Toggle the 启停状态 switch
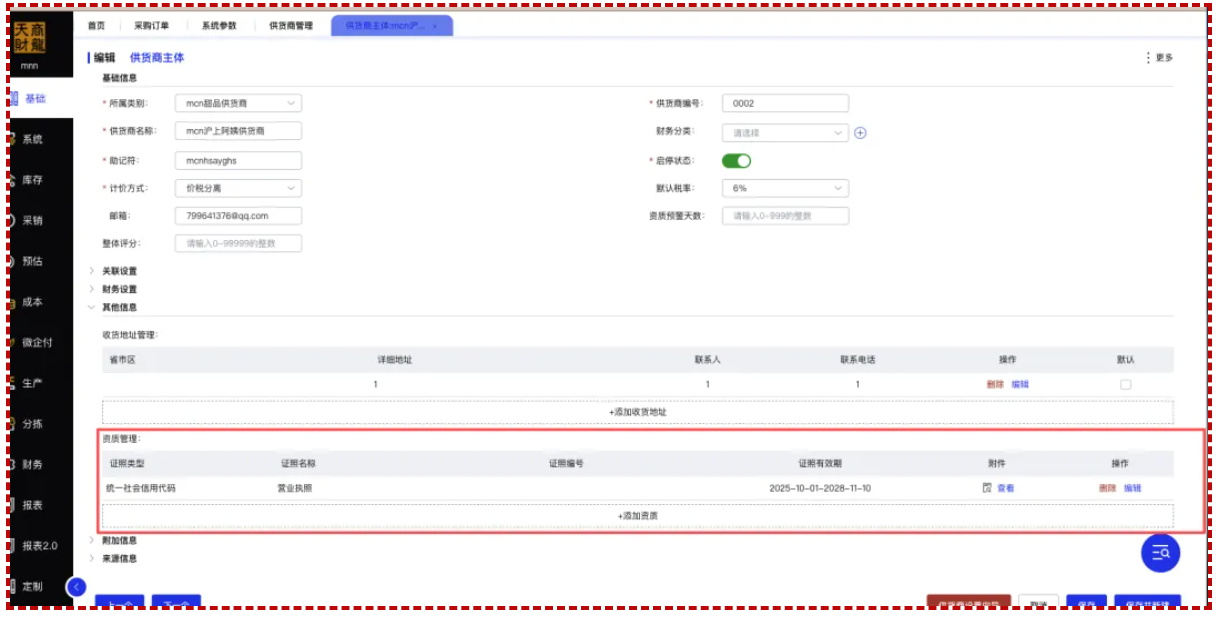 (x=736, y=160)
